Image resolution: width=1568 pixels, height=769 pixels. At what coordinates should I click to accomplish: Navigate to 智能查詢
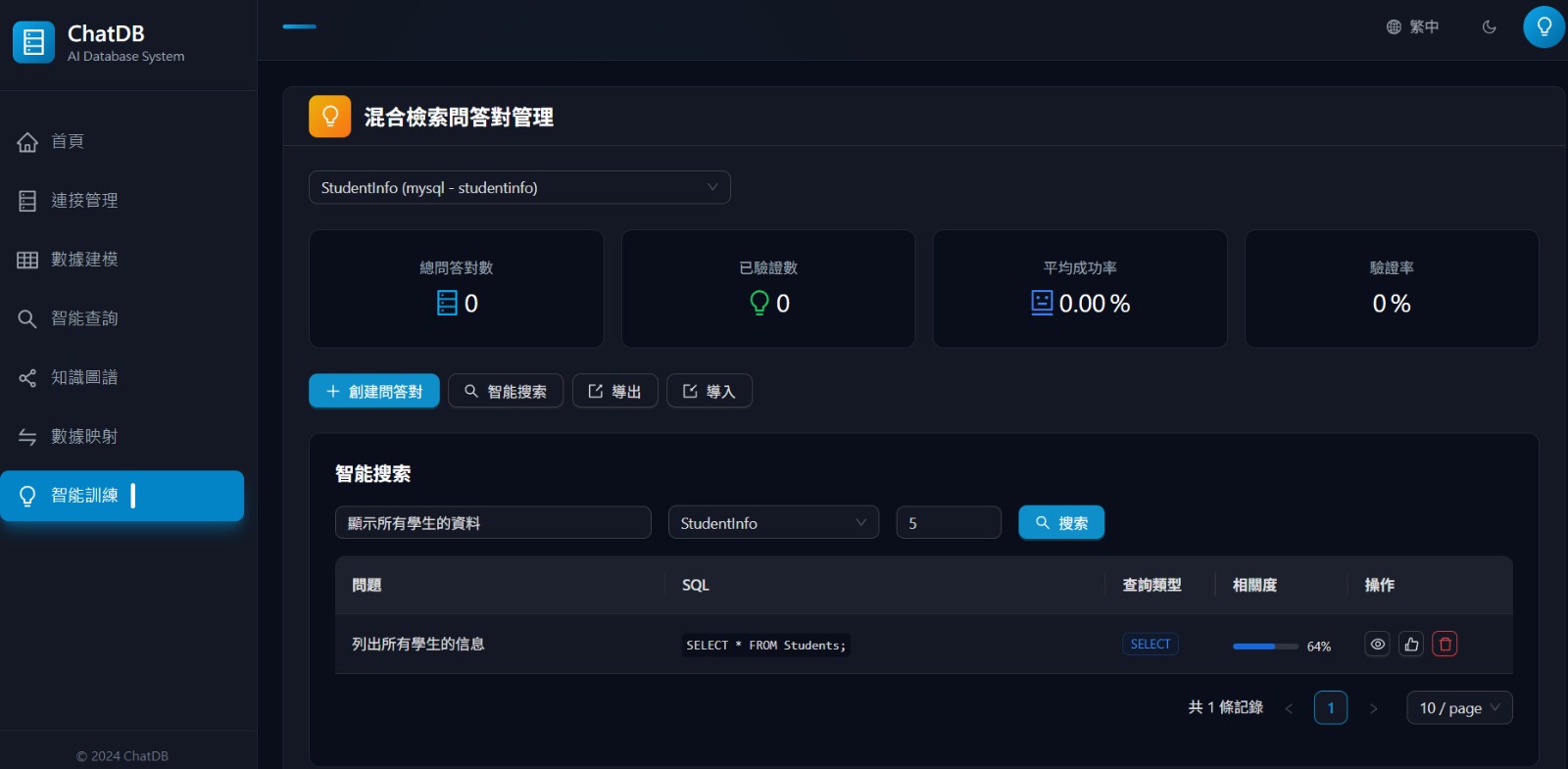(x=122, y=318)
